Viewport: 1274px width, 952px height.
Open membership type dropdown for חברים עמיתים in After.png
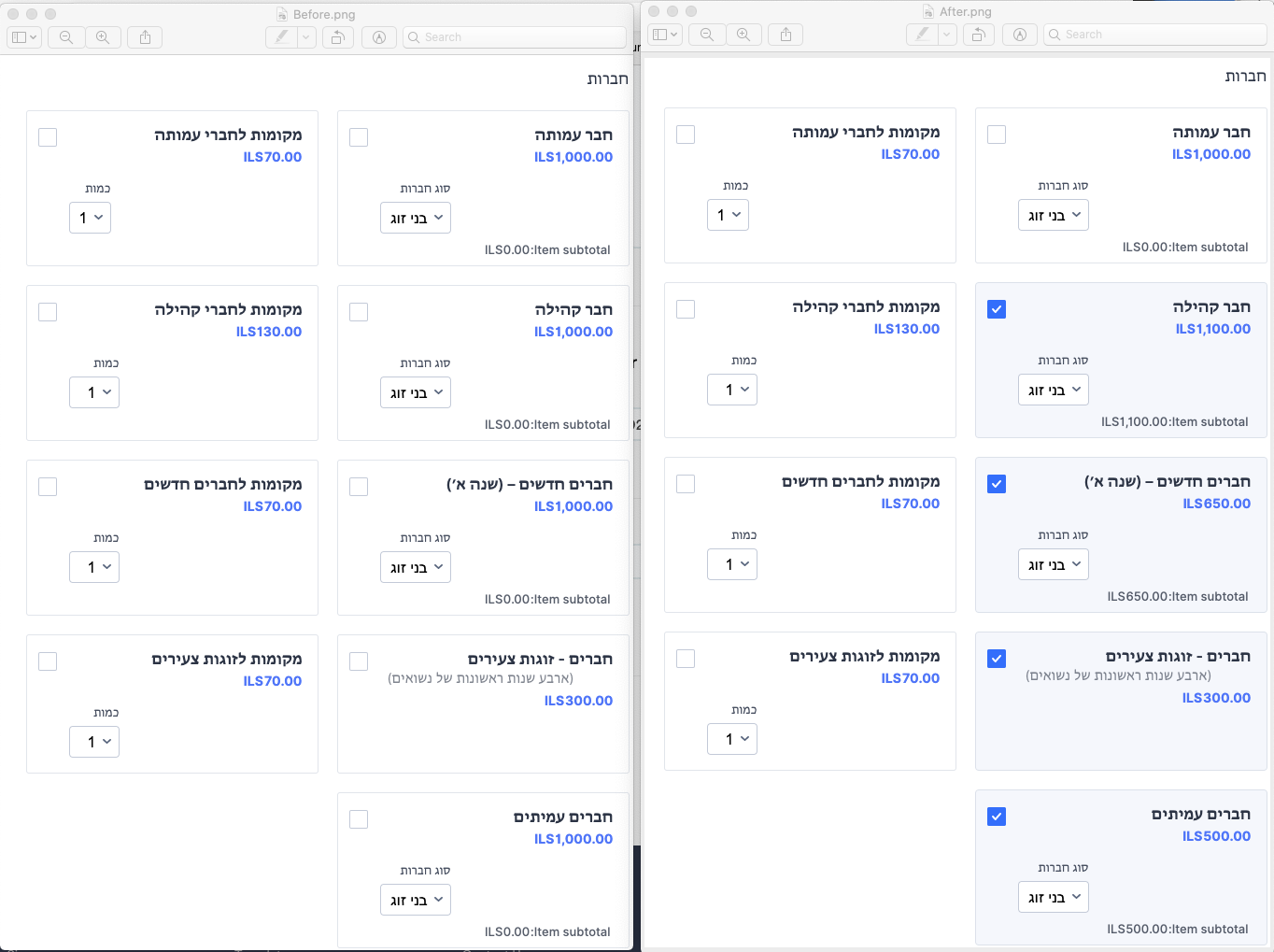[x=1054, y=897]
